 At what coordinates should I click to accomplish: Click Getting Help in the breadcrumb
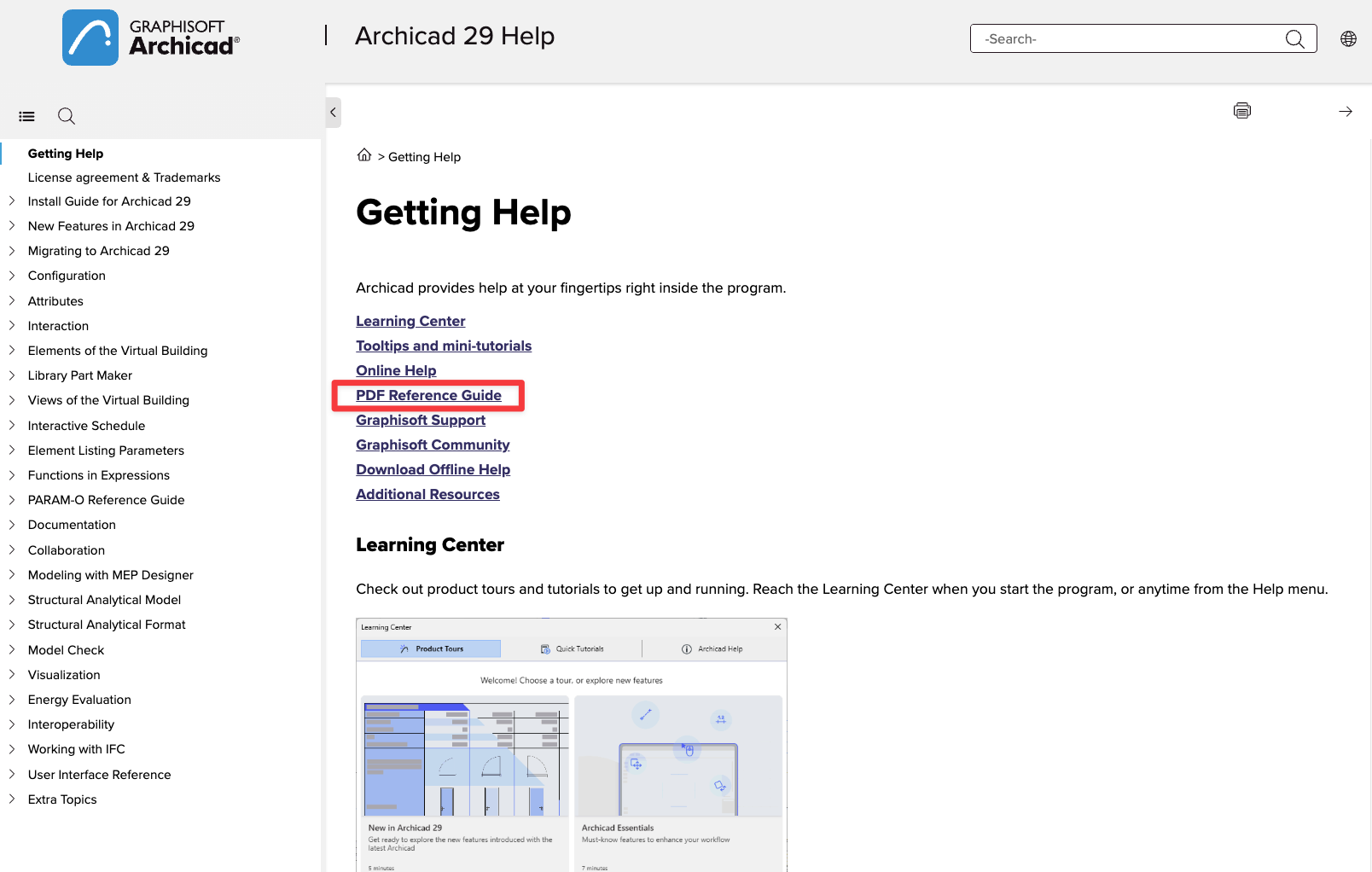tap(424, 157)
